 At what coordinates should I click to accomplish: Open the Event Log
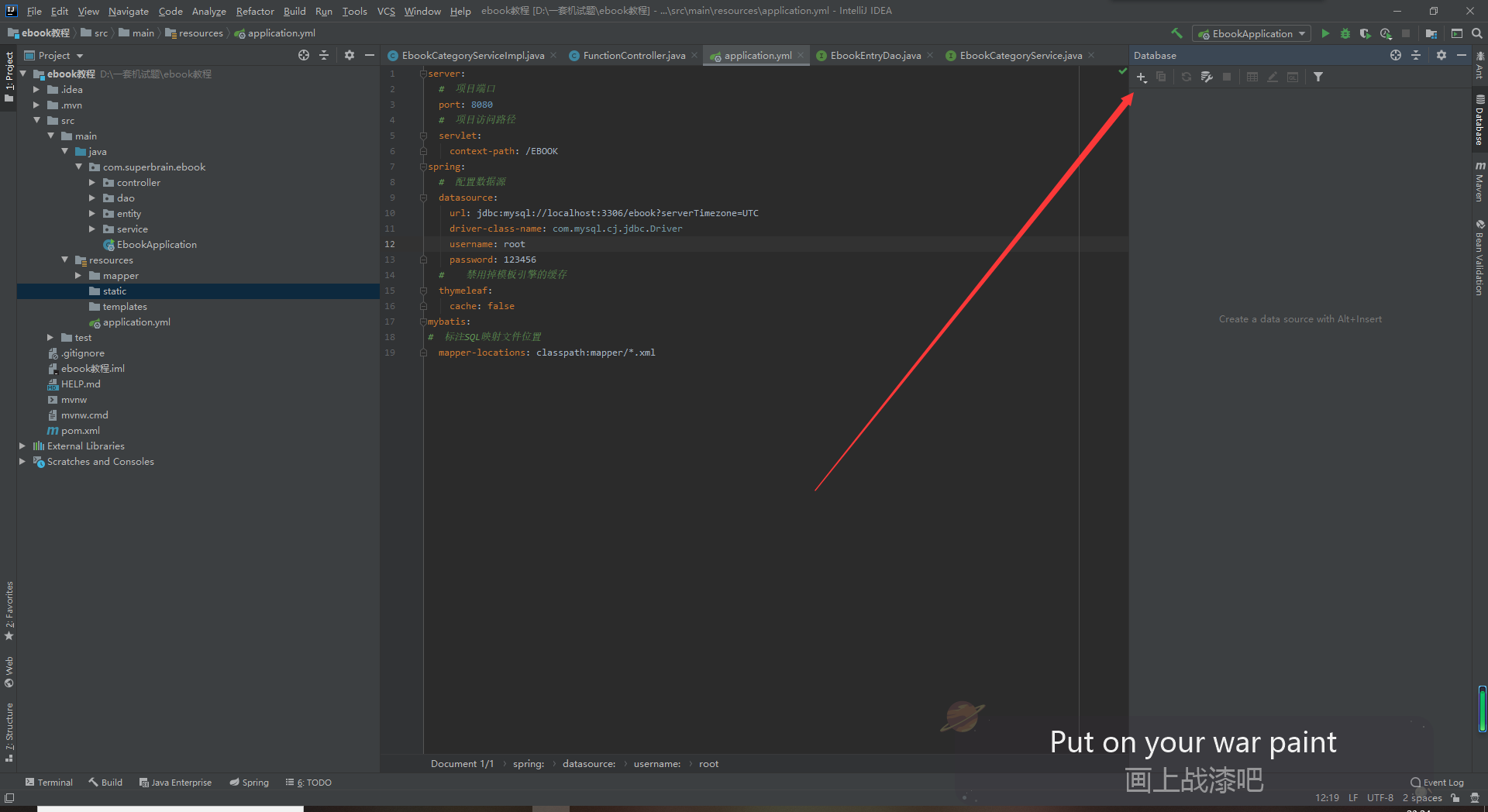pyautogui.click(x=1438, y=782)
